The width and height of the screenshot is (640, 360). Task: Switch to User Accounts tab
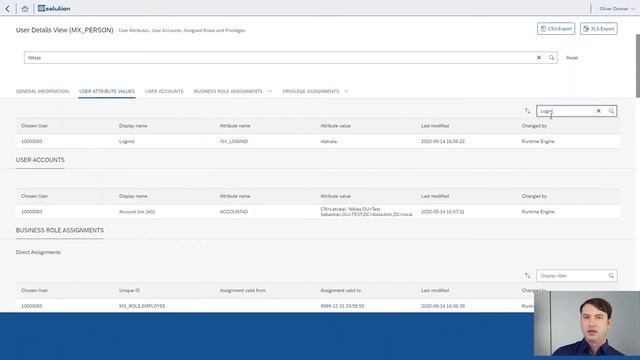164,91
